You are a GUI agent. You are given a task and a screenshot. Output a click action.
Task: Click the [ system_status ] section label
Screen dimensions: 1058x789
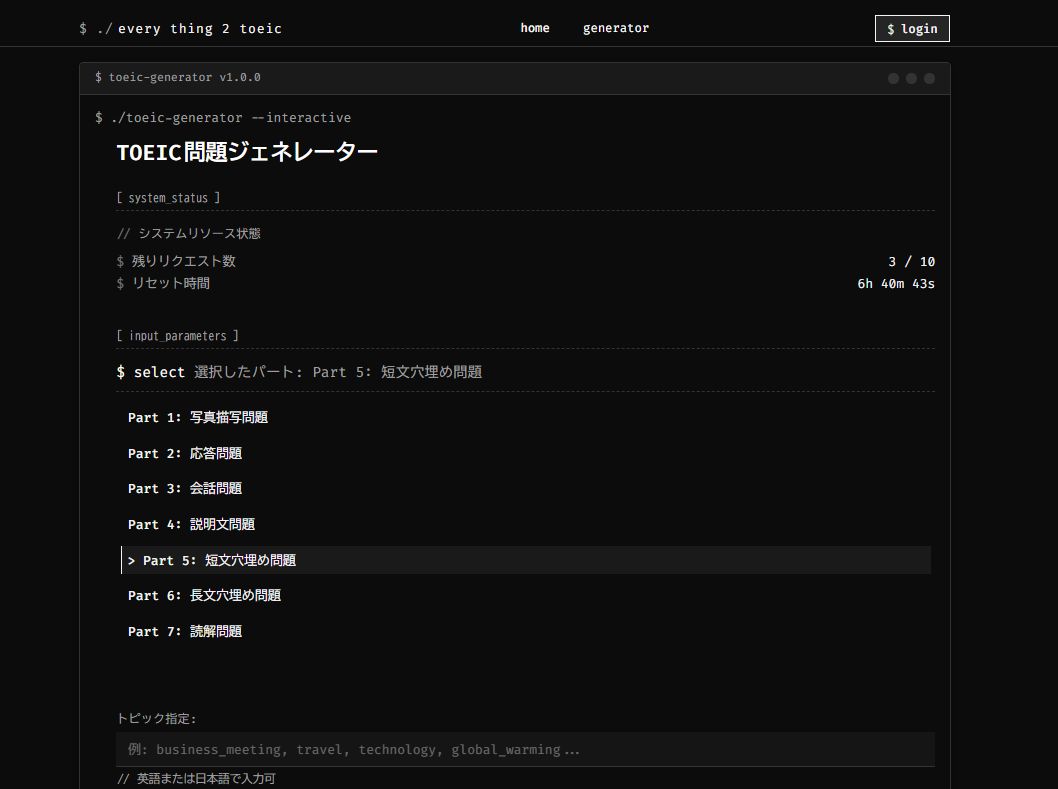[x=168, y=198]
